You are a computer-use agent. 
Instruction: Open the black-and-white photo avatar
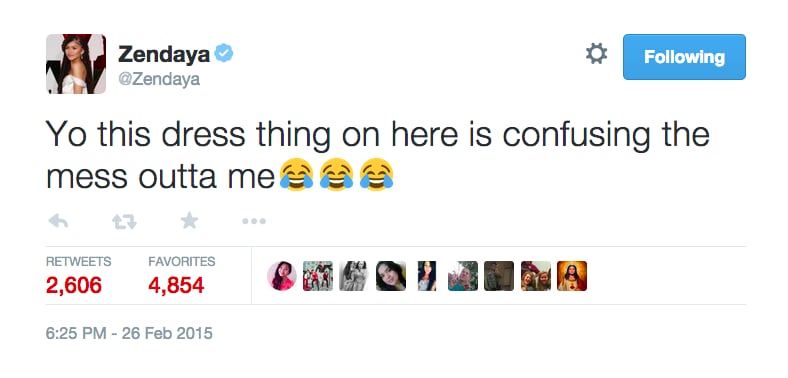(x=354, y=276)
